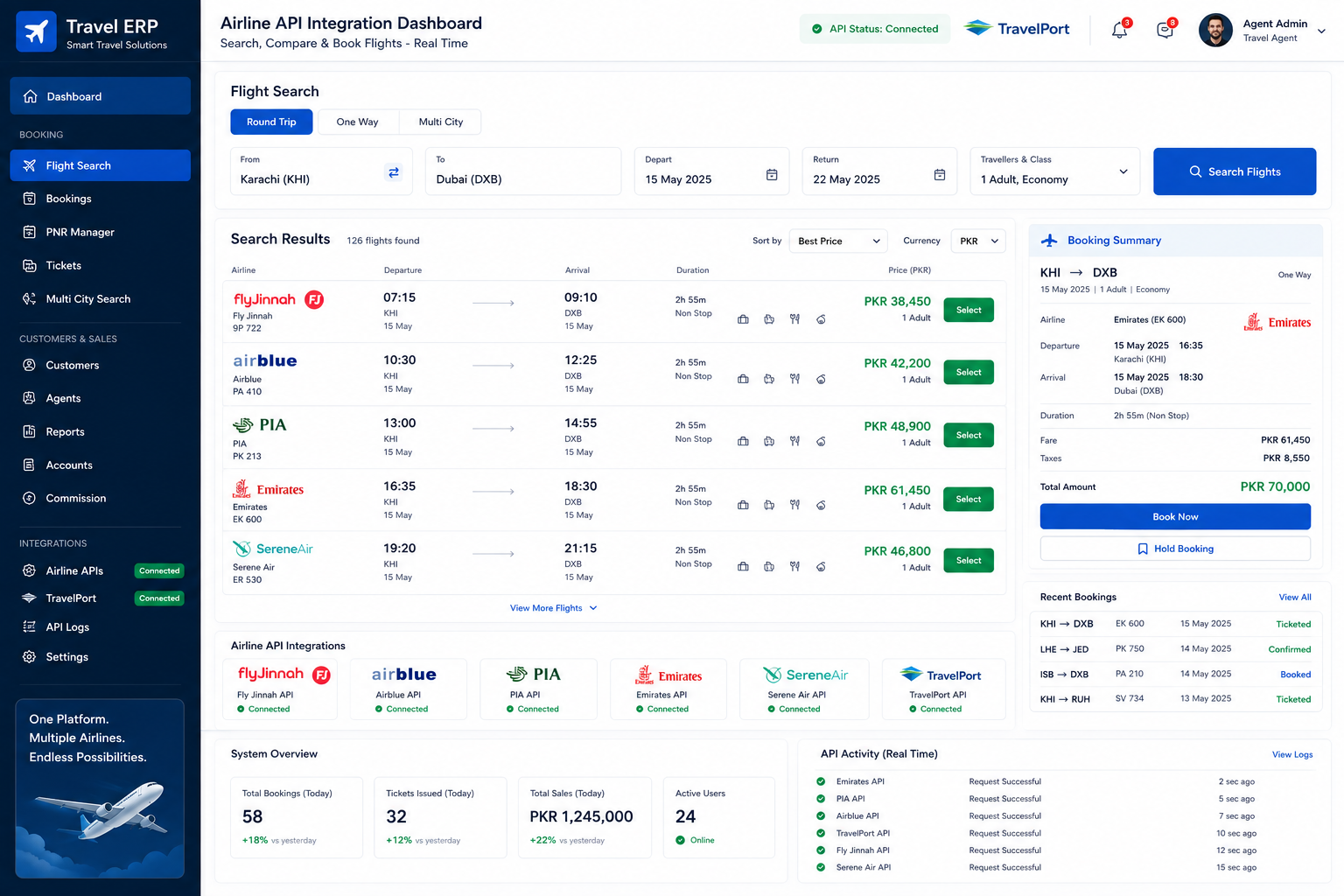Click the API Logs sidebar icon

tap(29, 626)
